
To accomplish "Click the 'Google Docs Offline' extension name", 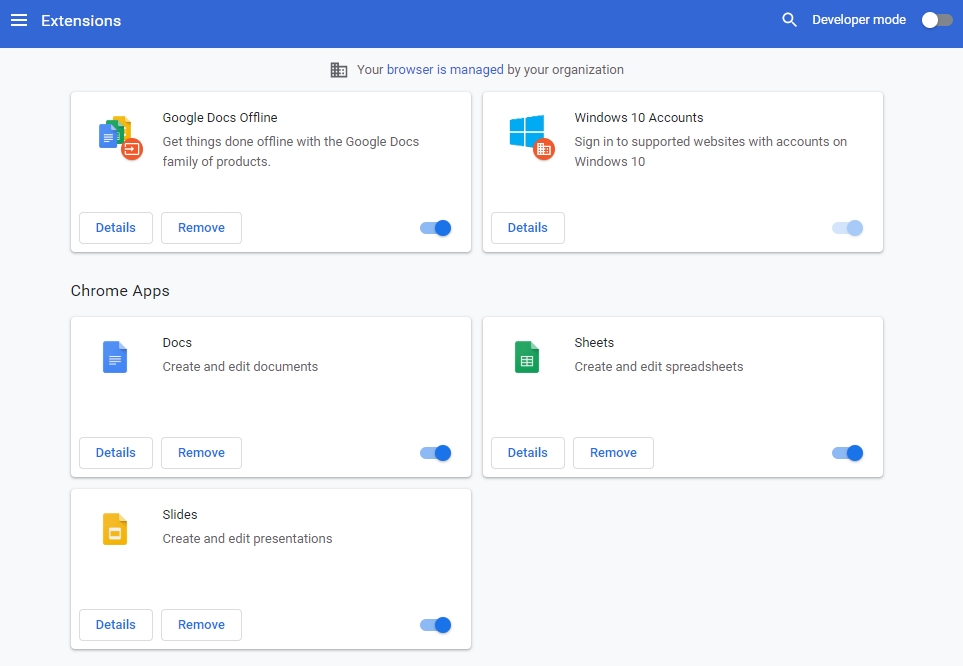I will click(220, 117).
